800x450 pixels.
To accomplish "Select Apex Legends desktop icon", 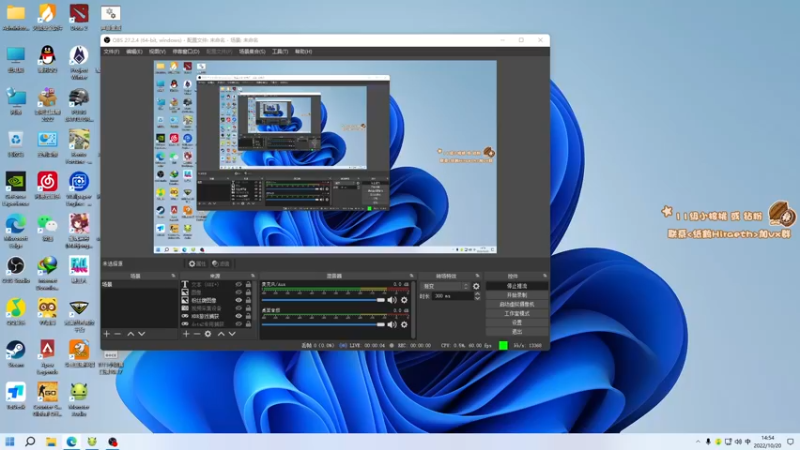I will pos(47,357).
